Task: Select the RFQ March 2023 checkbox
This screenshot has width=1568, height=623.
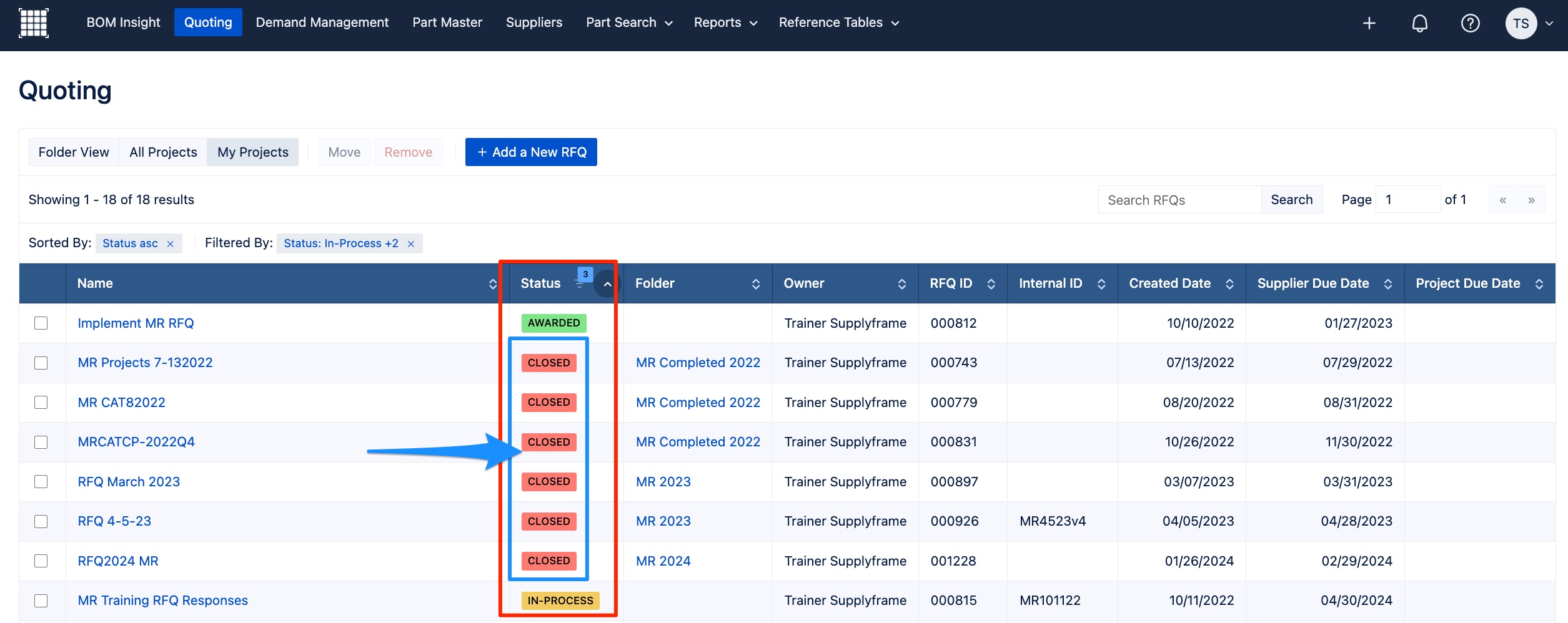Action: coord(41,482)
